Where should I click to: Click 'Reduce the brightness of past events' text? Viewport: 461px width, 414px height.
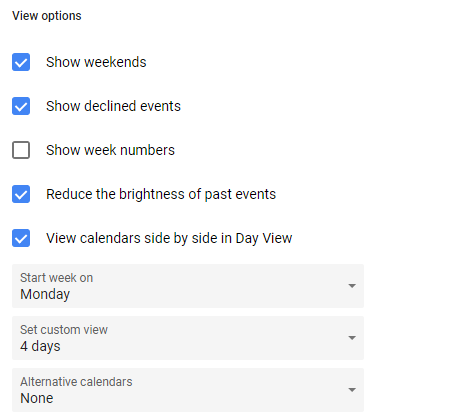click(x=161, y=194)
